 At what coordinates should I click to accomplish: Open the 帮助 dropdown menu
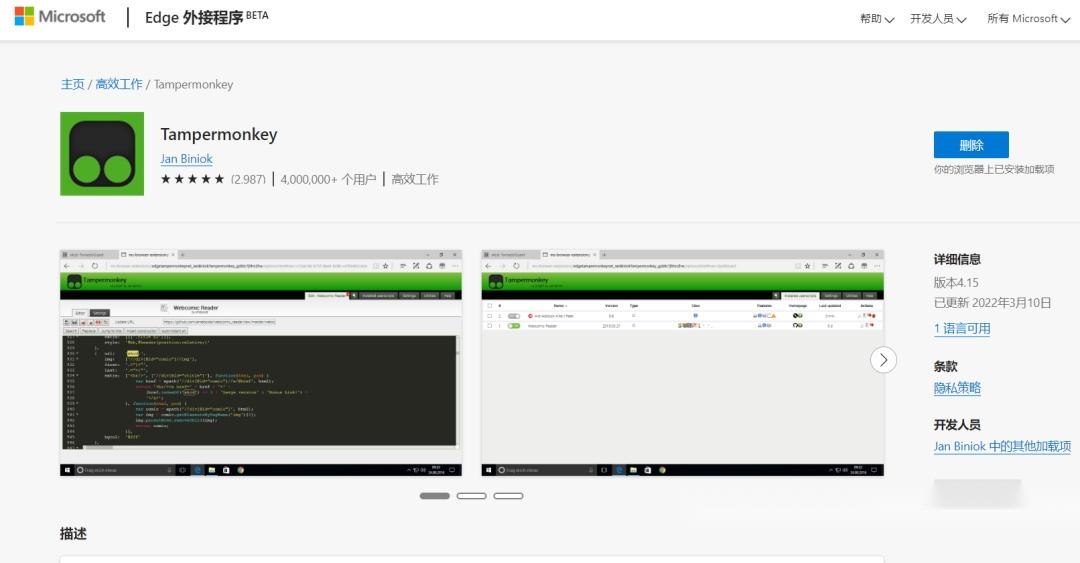pyautogui.click(x=876, y=19)
